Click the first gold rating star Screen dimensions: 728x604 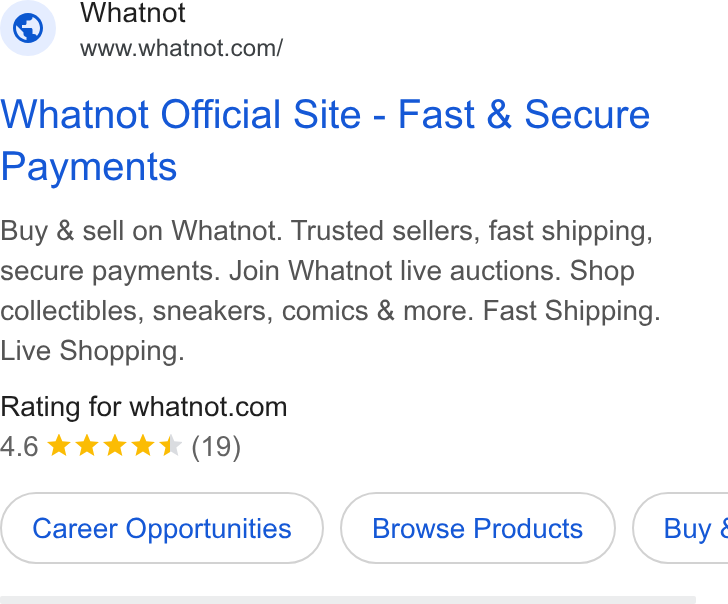pyautogui.click(x=59, y=446)
